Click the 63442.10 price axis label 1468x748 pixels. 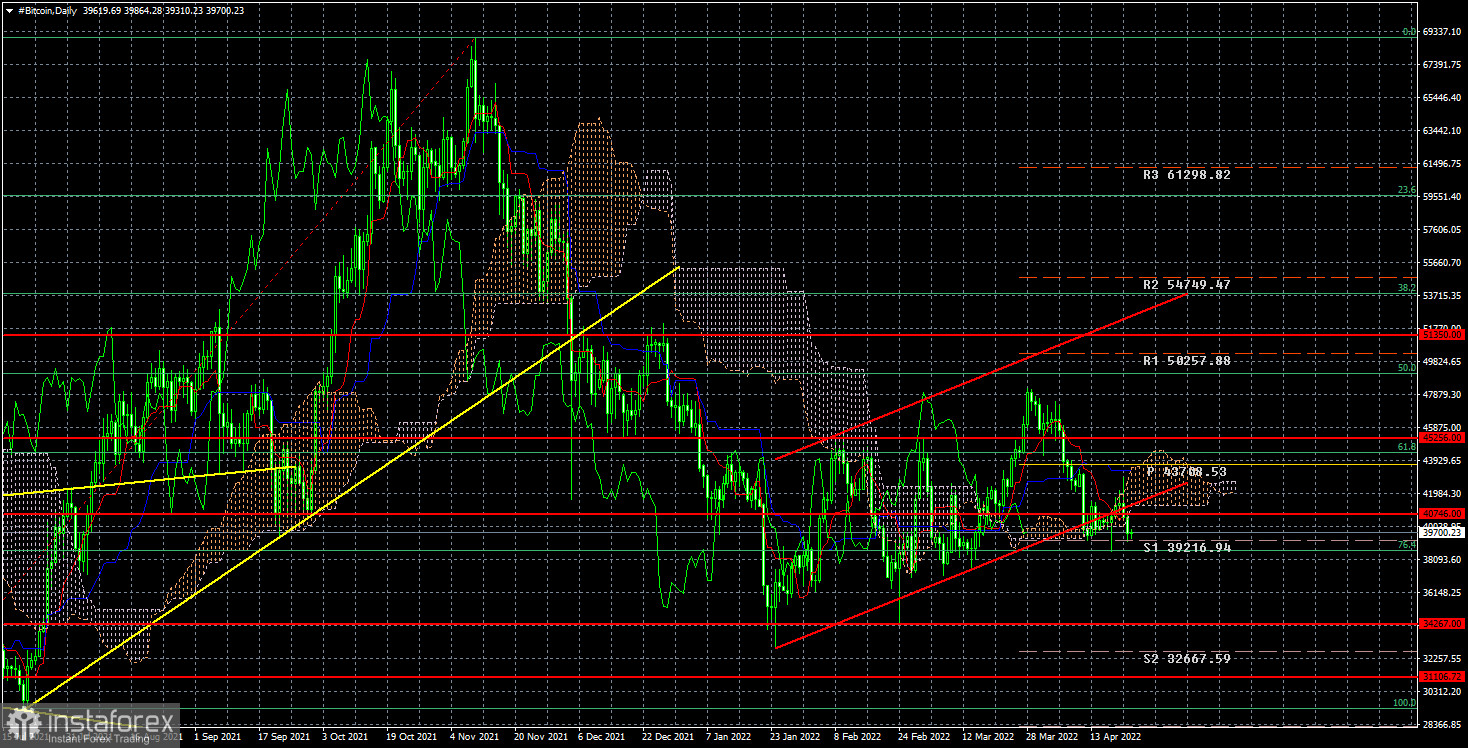1442,131
